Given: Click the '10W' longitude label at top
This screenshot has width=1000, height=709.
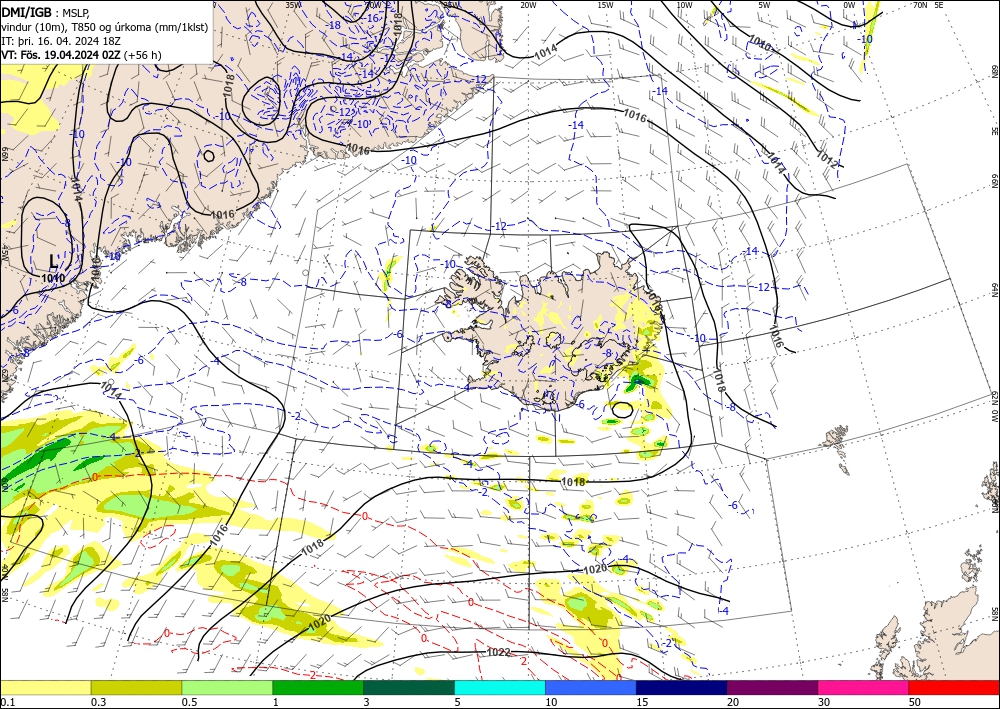Looking at the screenshot, I should [684, 5].
